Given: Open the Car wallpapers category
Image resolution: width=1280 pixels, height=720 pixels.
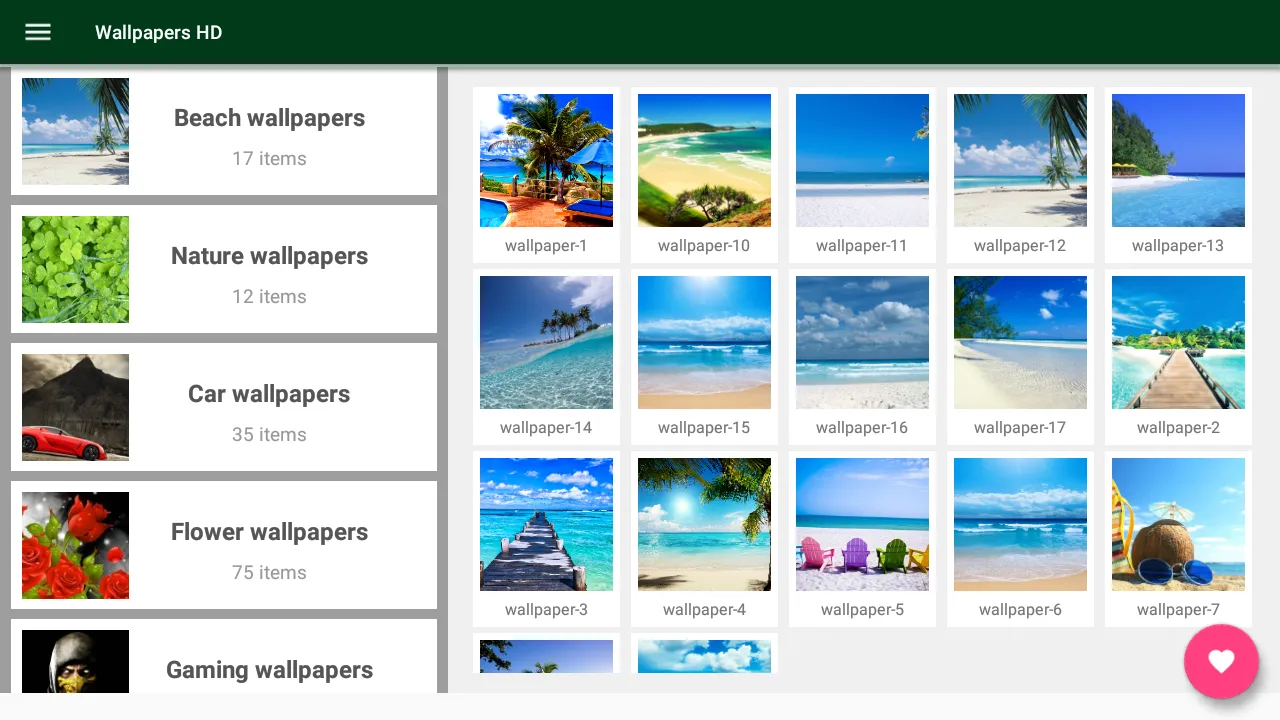Looking at the screenshot, I should (x=224, y=407).
